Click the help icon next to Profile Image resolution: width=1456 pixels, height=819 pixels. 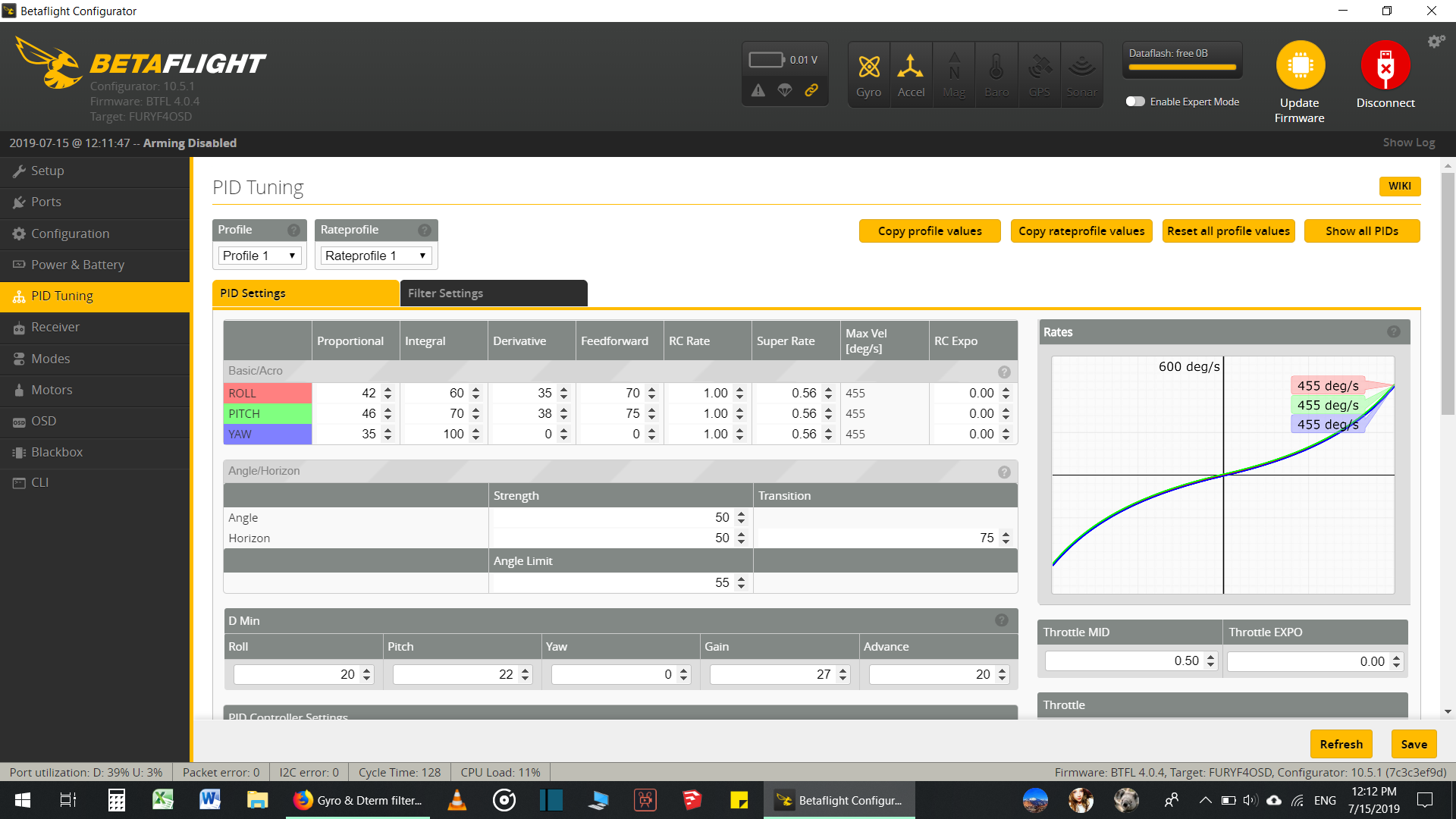(293, 230)
